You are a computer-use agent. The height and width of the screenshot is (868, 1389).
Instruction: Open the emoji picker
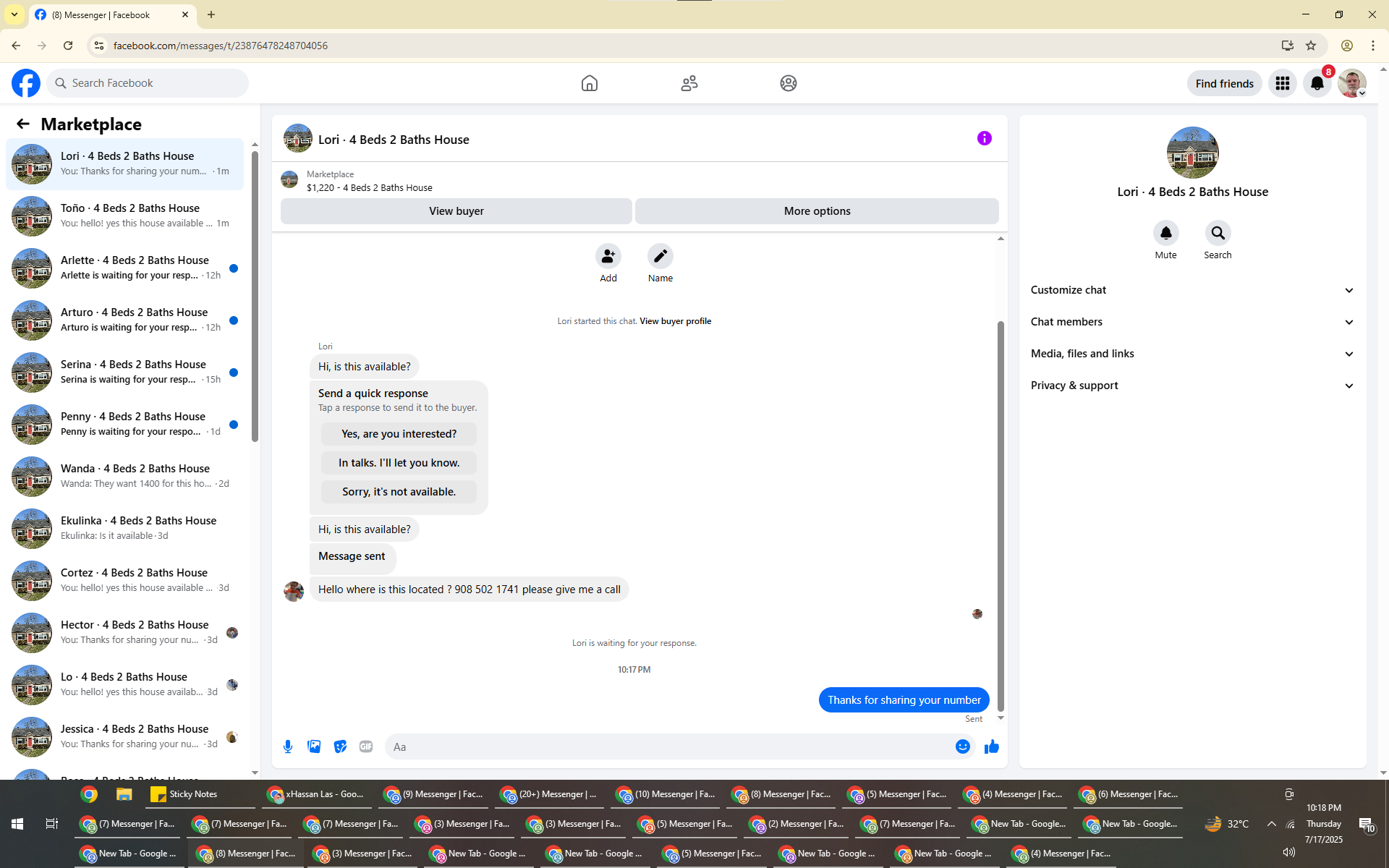963,746
